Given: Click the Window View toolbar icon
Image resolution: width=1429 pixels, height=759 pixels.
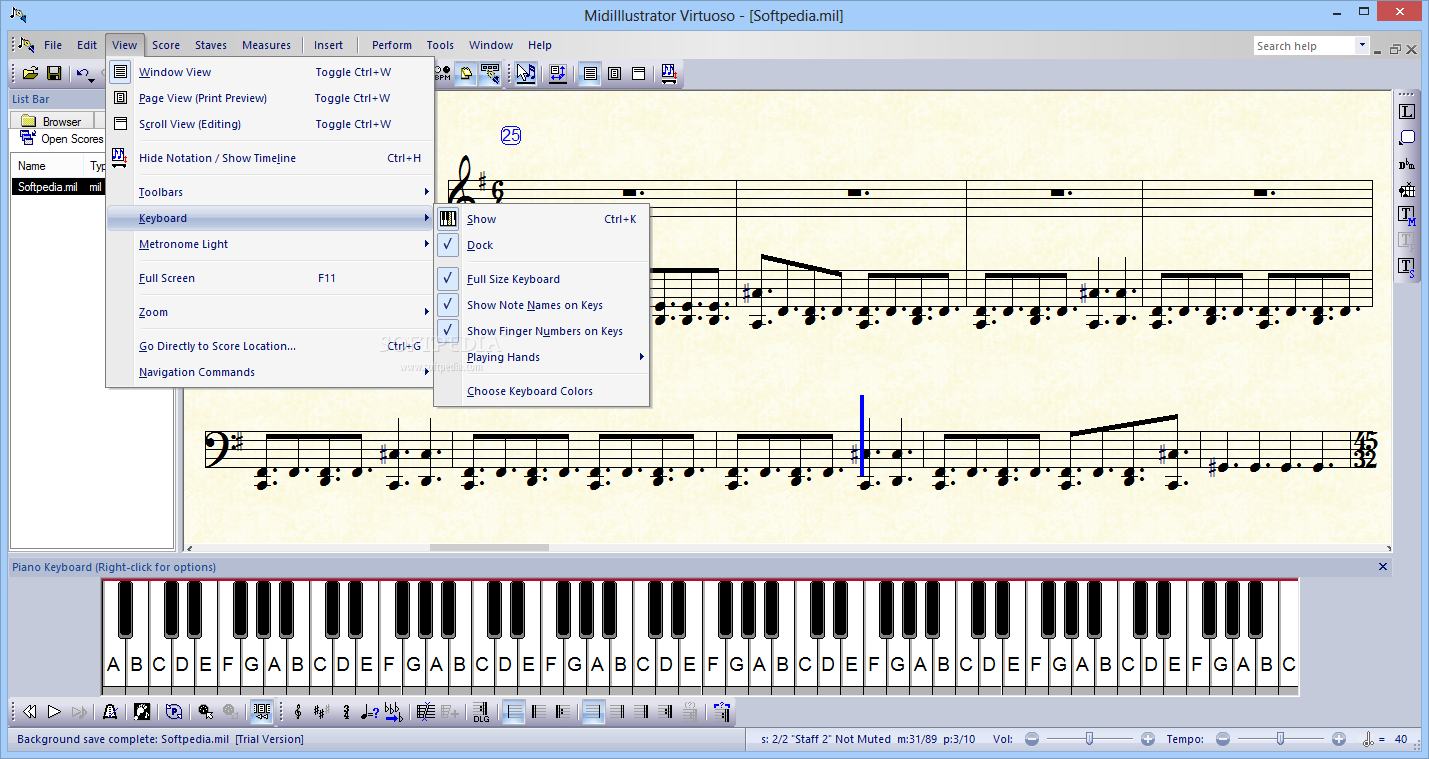Looking at the screenshot, I should pyautogui.click(x=591, y=73).
